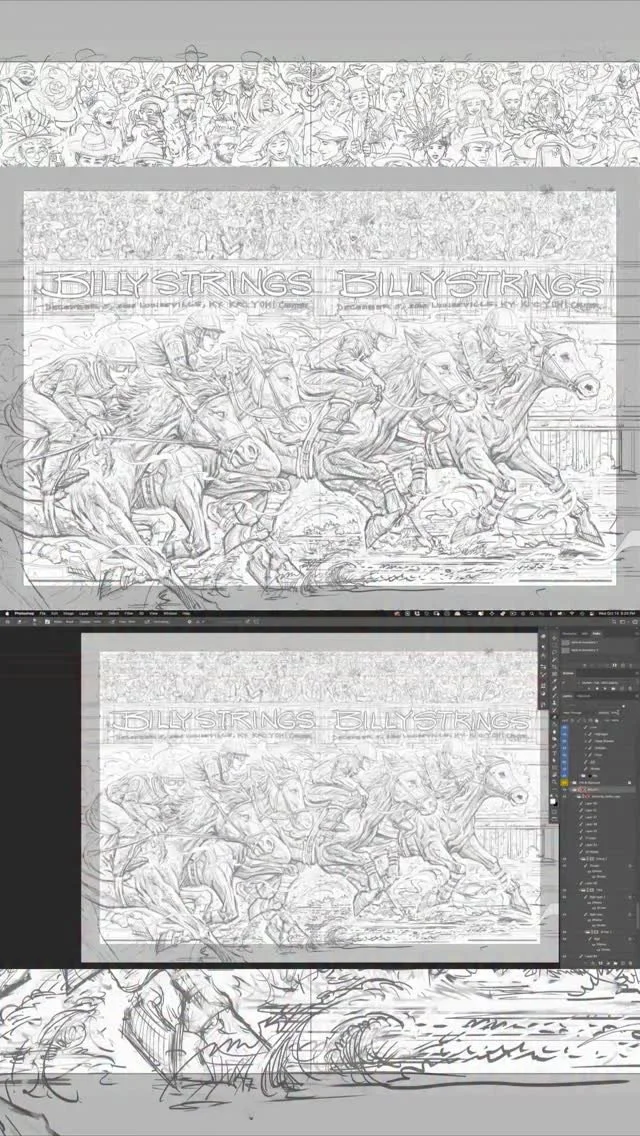640x1136 pixels.
Task: Toggle visibility of the Shade layer with fx
Action: (564, 866)
